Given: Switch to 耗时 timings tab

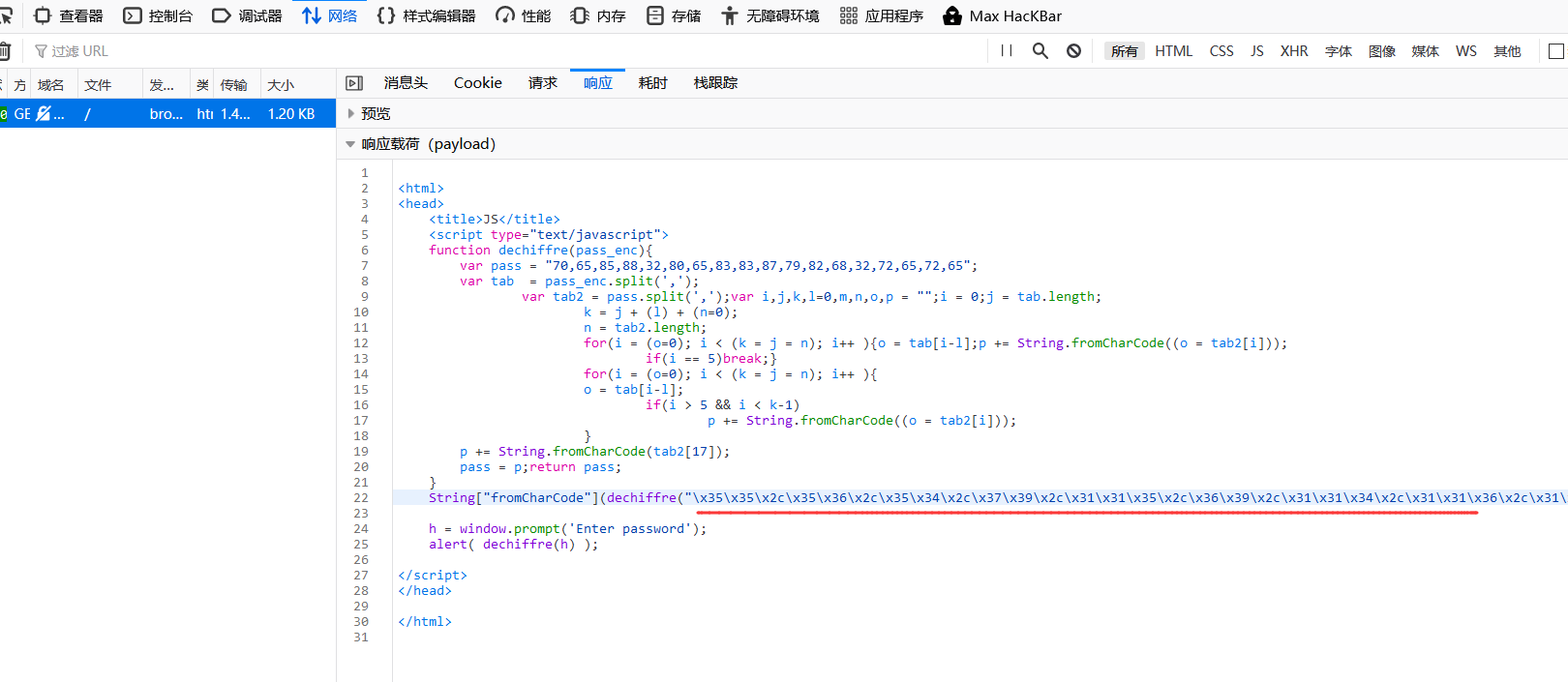Looking at the screenshot, I should pos(653,83).
